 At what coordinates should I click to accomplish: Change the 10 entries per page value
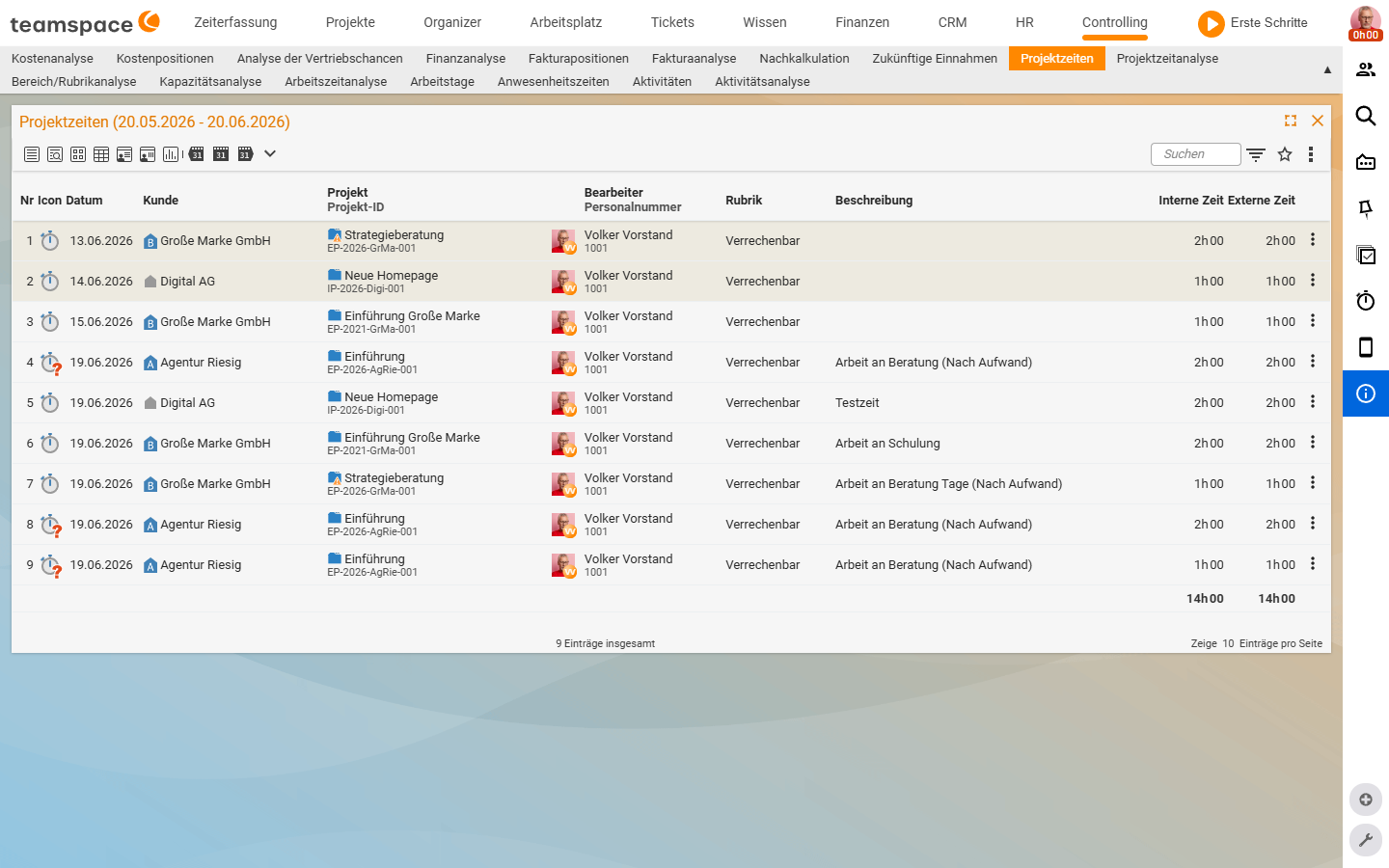click(1228, 643)
